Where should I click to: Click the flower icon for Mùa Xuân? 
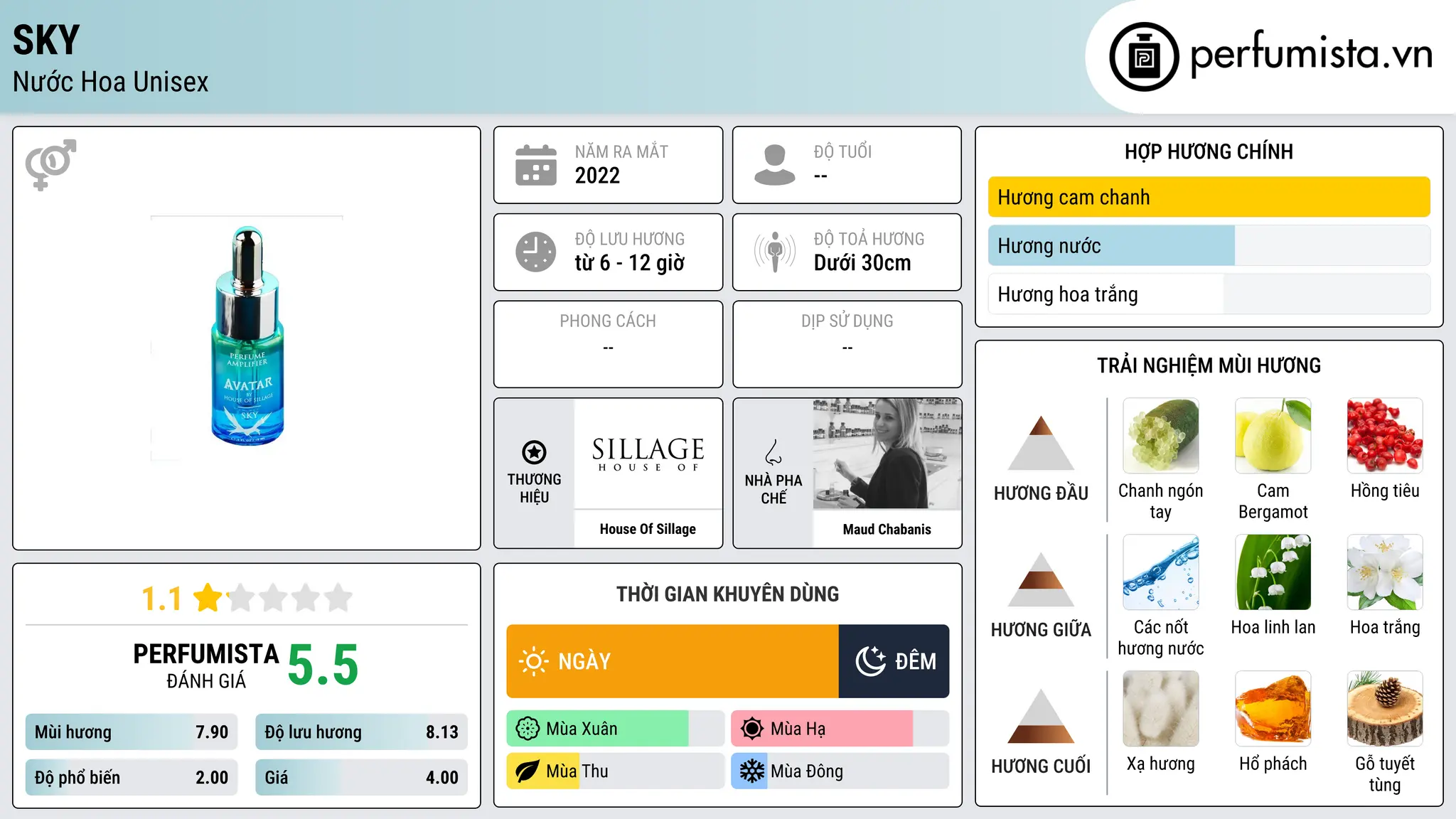(x=528, y=729)
